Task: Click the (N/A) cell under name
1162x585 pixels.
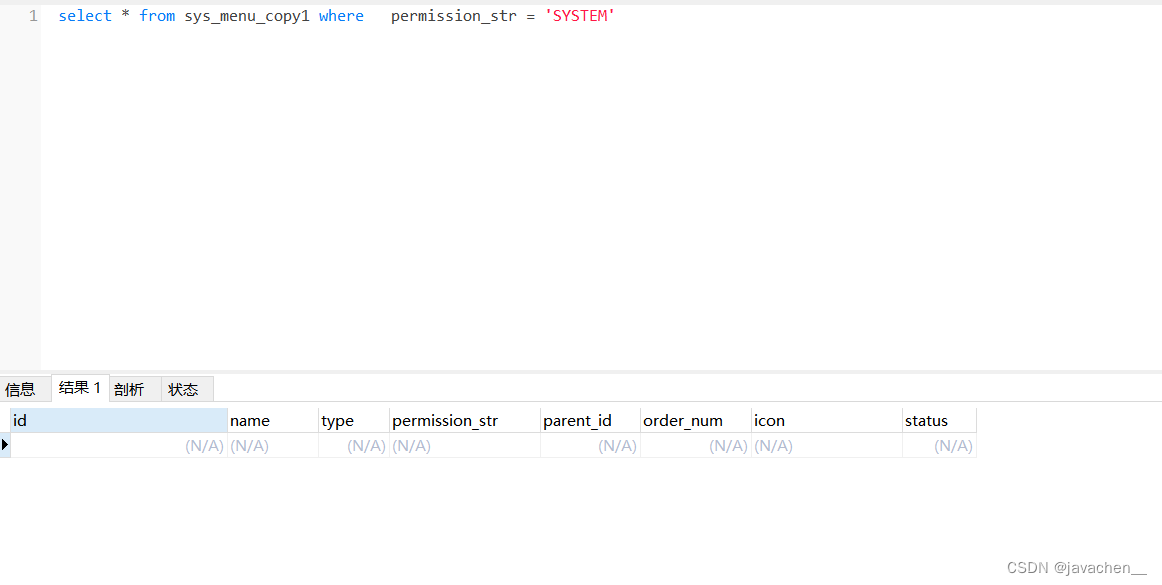Action: 250,445
